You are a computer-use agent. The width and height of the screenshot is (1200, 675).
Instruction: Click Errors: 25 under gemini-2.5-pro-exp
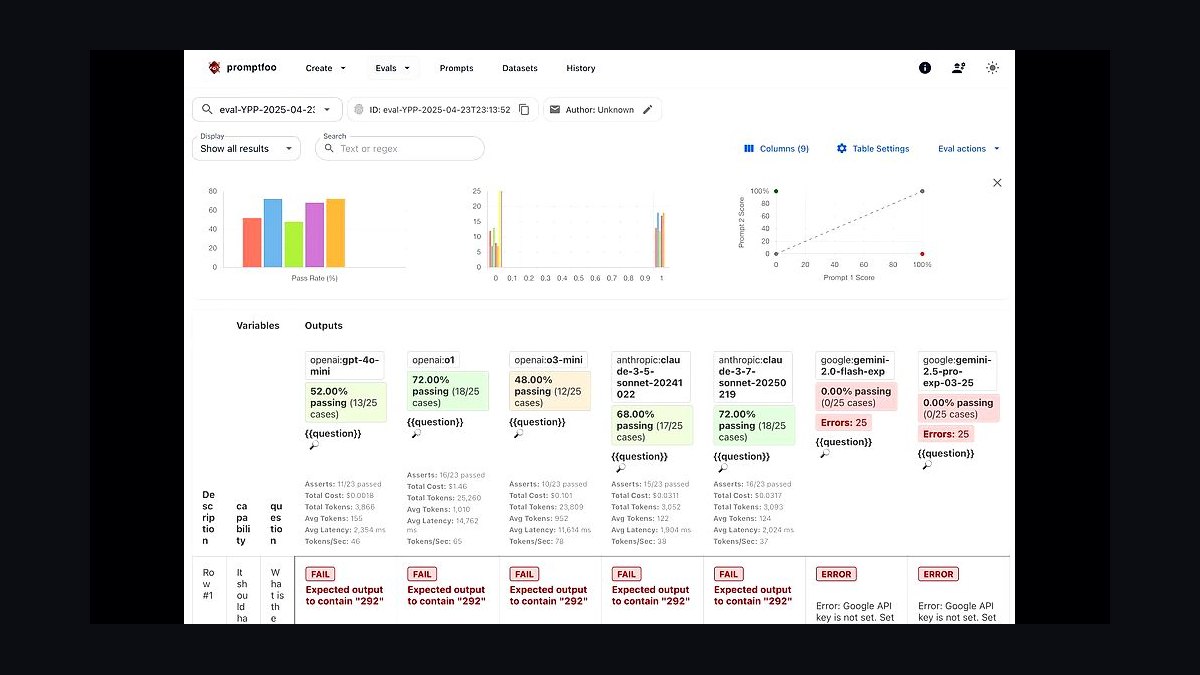coord(946,434)
